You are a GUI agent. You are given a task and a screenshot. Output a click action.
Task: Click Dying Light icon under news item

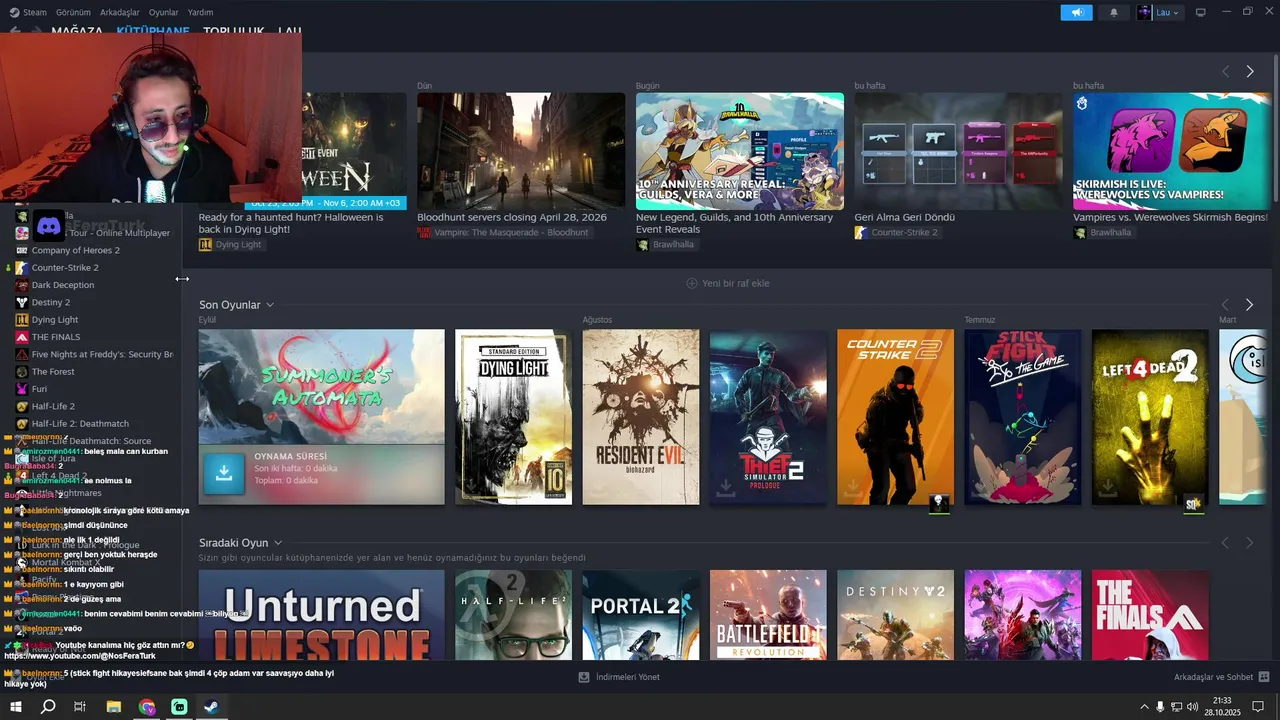(x=205, y=244)
